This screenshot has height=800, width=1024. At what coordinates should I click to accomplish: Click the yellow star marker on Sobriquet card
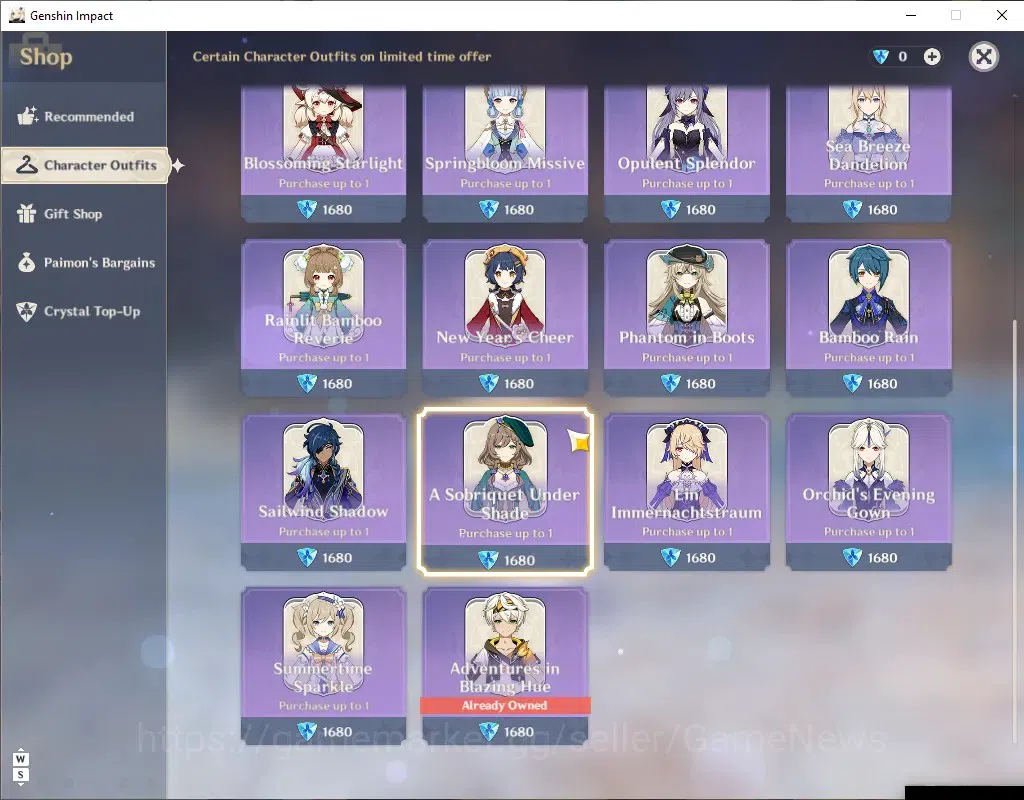[578, 441]
